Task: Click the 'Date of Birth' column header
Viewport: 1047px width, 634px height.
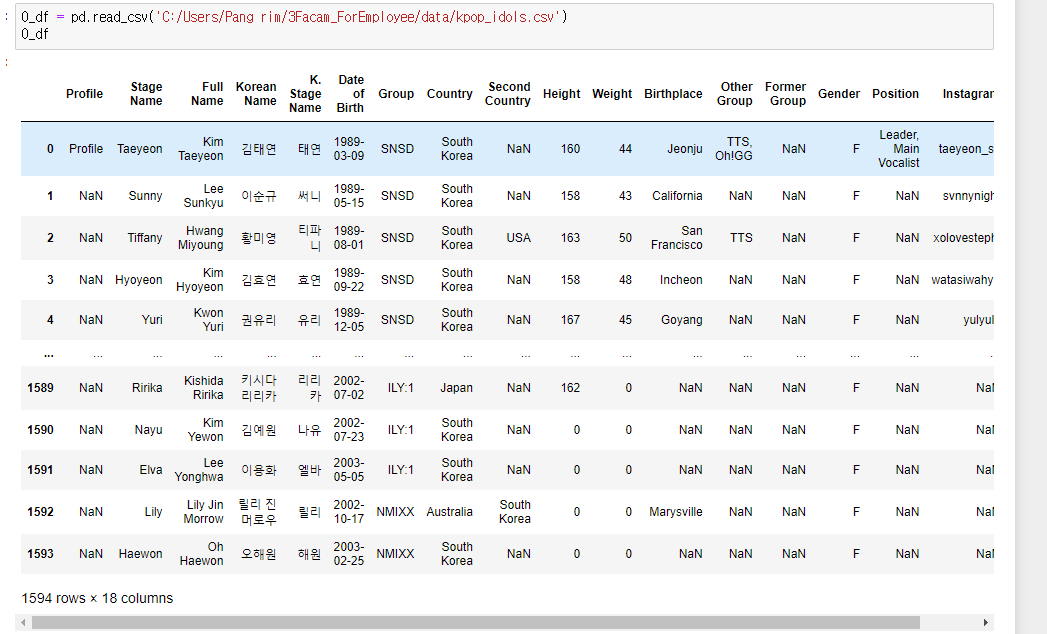Action: point(351,94)
